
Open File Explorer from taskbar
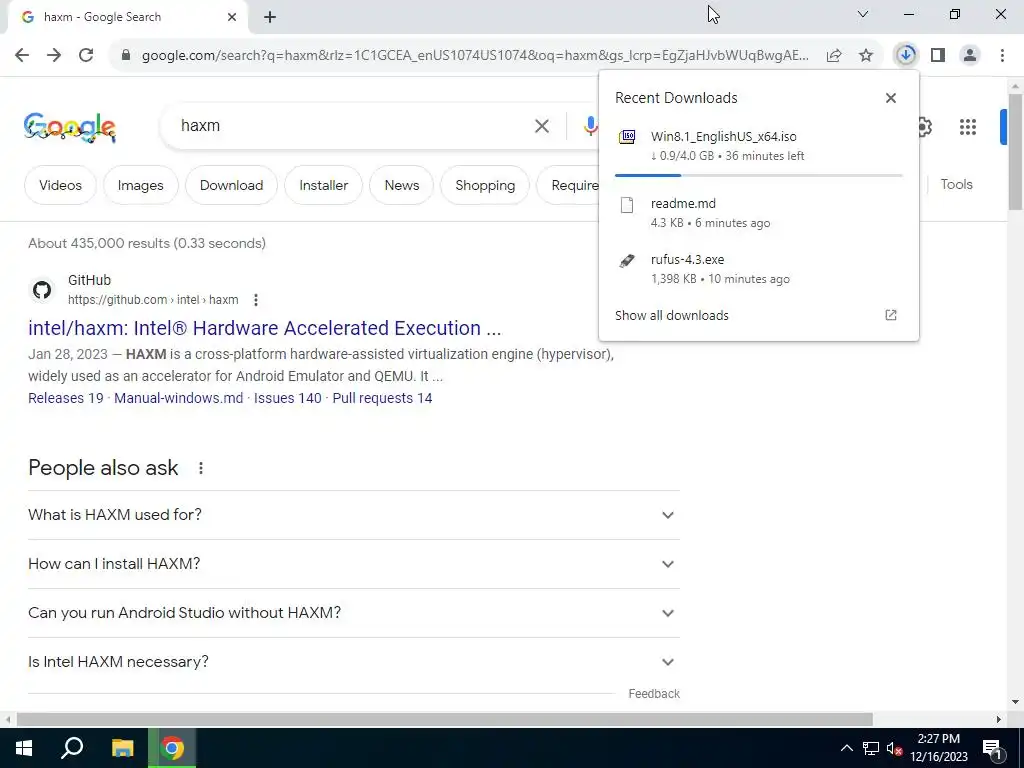[122, 748]
